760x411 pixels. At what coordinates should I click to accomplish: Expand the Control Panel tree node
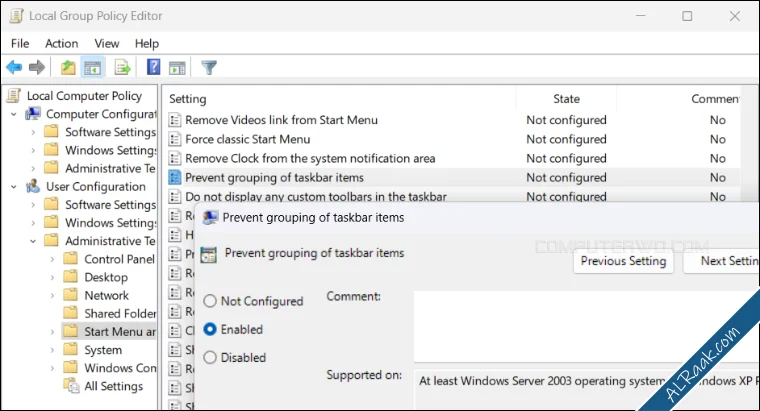(52, 259)
